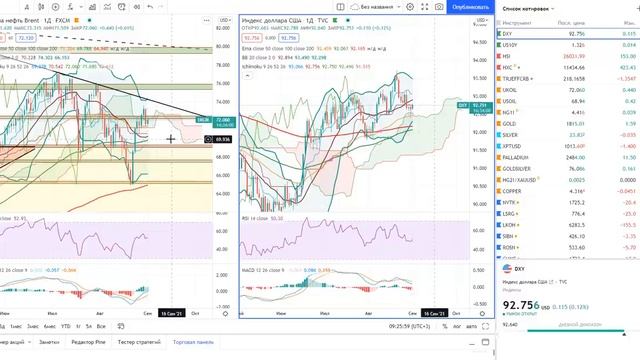This screenshot has height=360, width=640.
Task: Click the DXY daily range slider marker
Action: (624, 334)
